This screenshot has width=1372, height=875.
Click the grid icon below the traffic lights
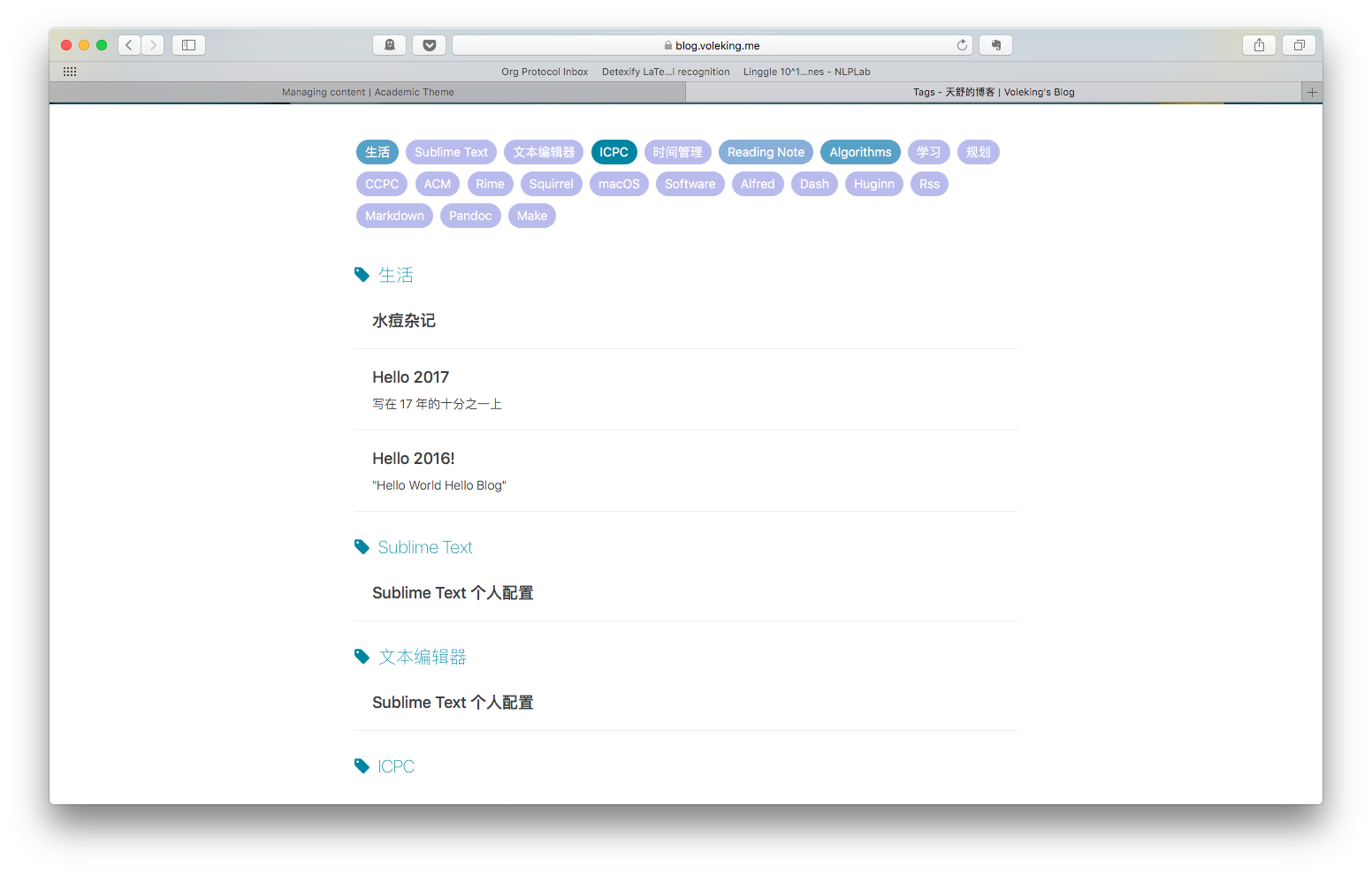pos(70,72)
